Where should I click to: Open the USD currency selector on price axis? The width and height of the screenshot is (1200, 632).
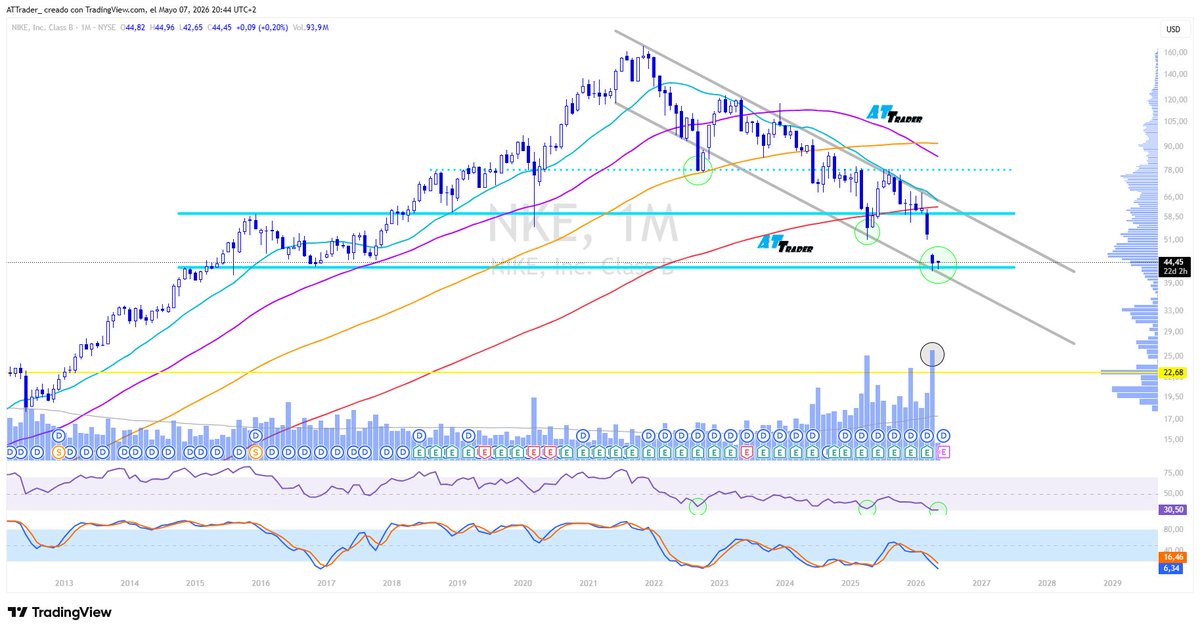click(1172, 29)
